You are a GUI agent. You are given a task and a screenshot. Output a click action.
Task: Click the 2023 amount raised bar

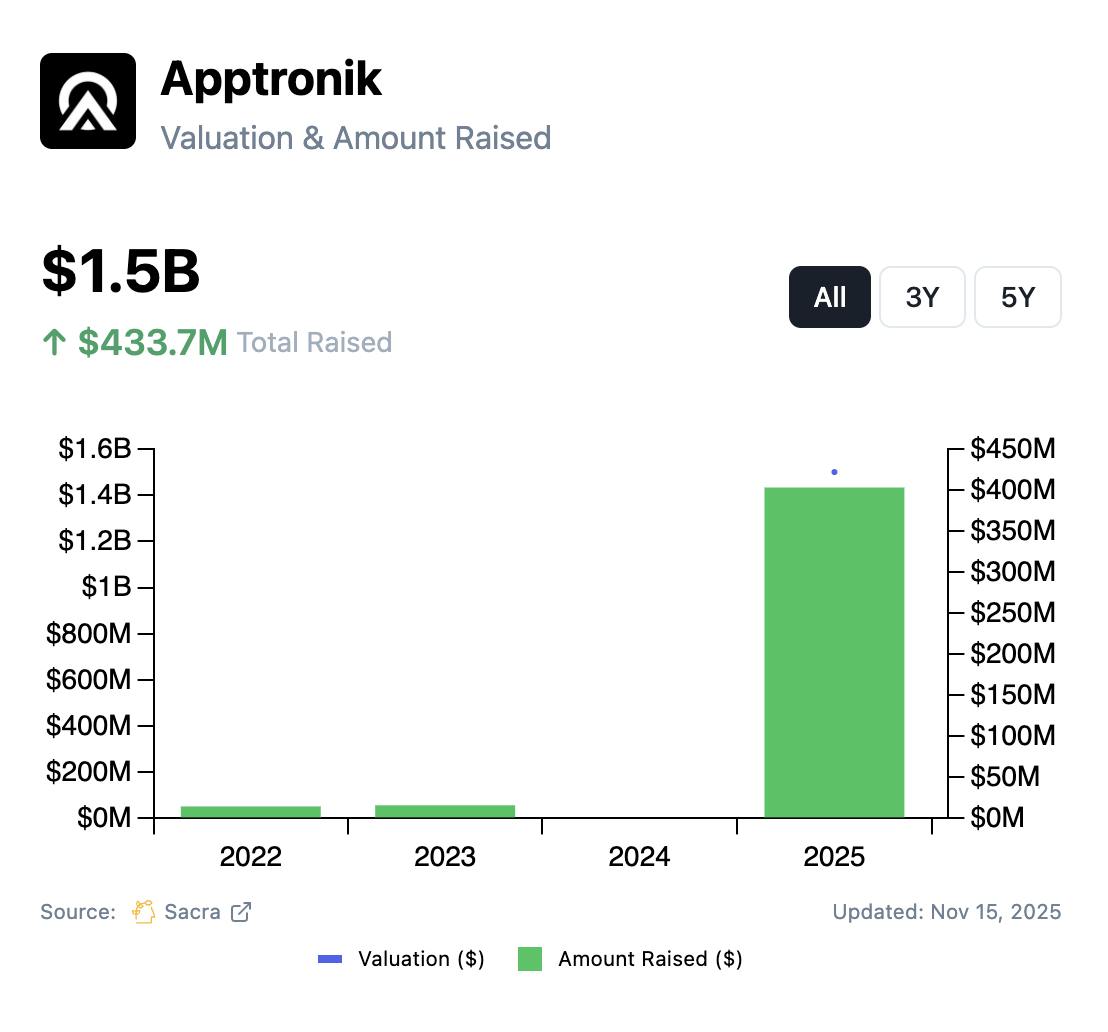[x=445, y=811]
